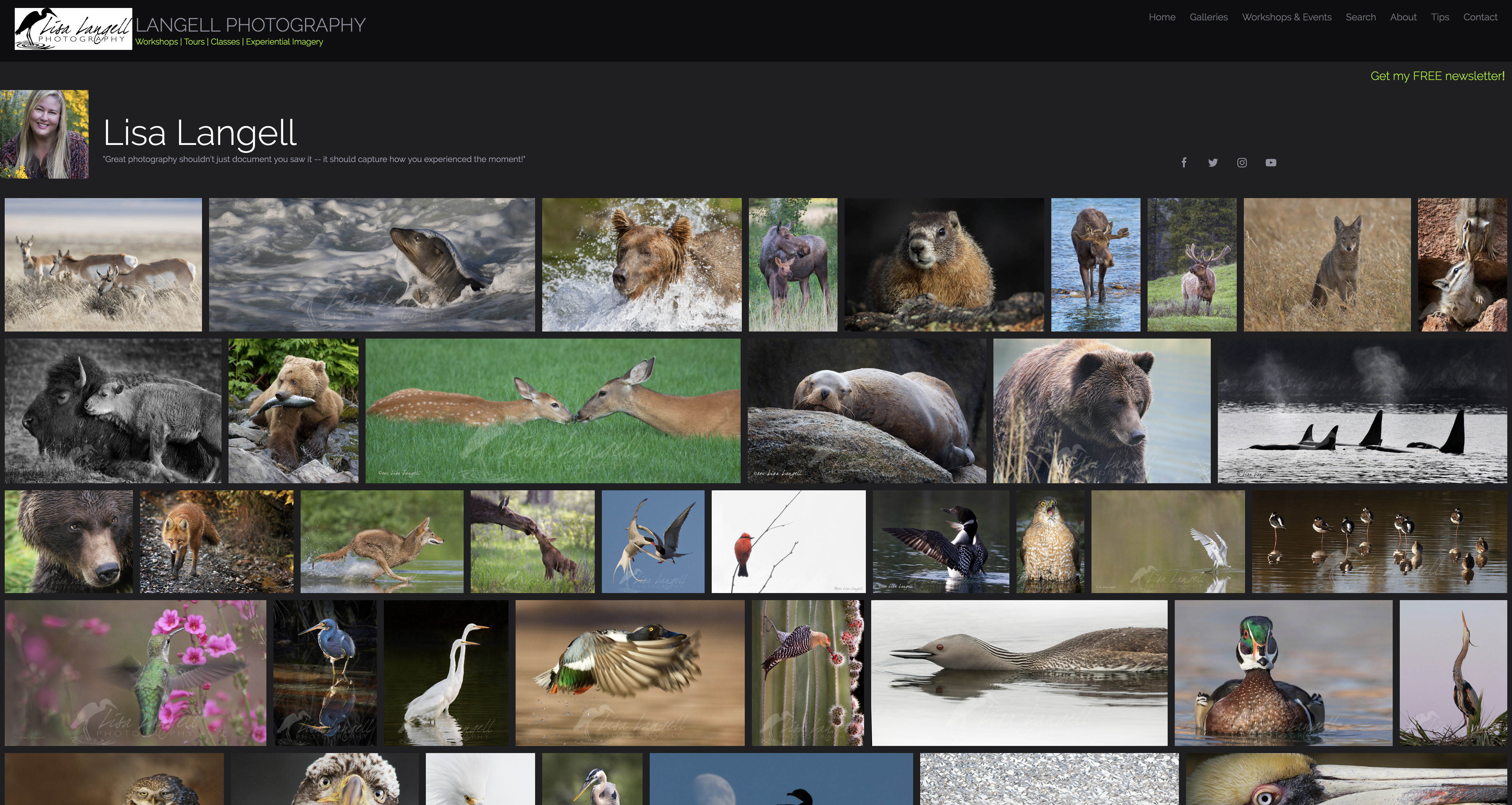
Task: Open the Search page
Action: pos(1361,17)
